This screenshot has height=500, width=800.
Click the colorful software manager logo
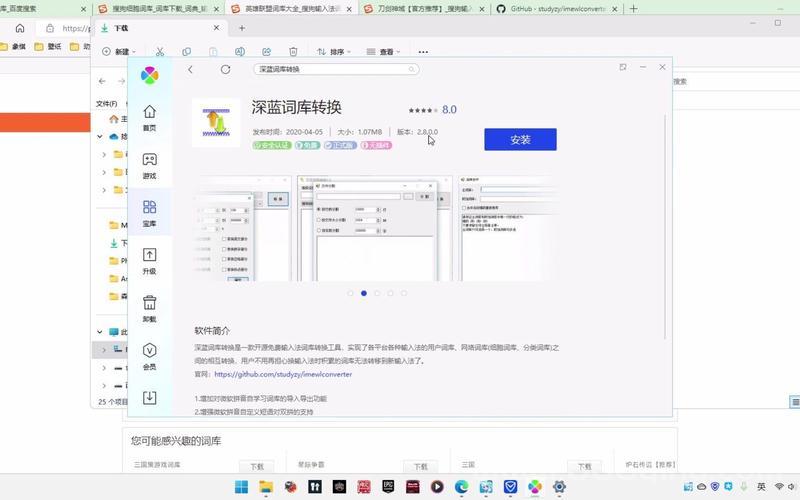(149, 76)
